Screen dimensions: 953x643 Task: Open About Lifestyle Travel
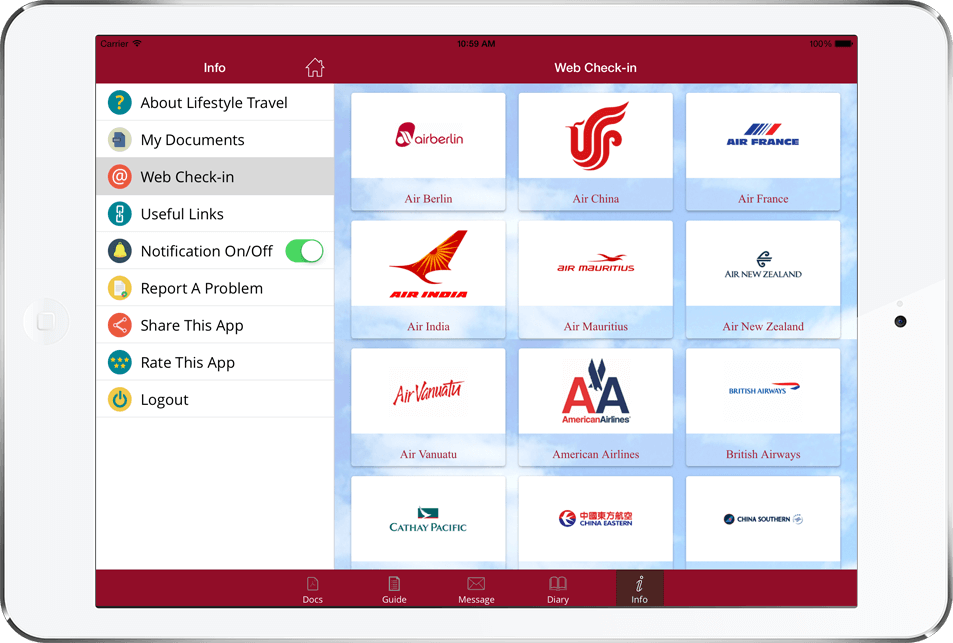215,103
